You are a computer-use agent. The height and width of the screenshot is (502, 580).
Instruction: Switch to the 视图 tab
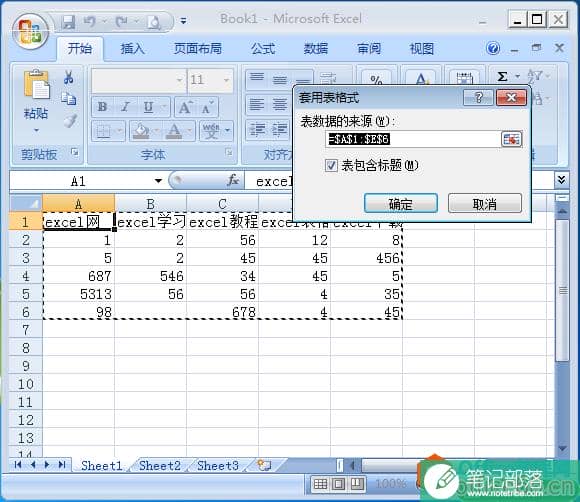coord(422,48)
